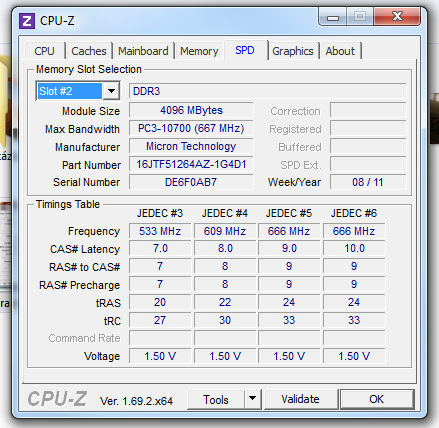Select the 609 MHz frequency cell
Screen dimensions: 439x428
click(225, 231)
